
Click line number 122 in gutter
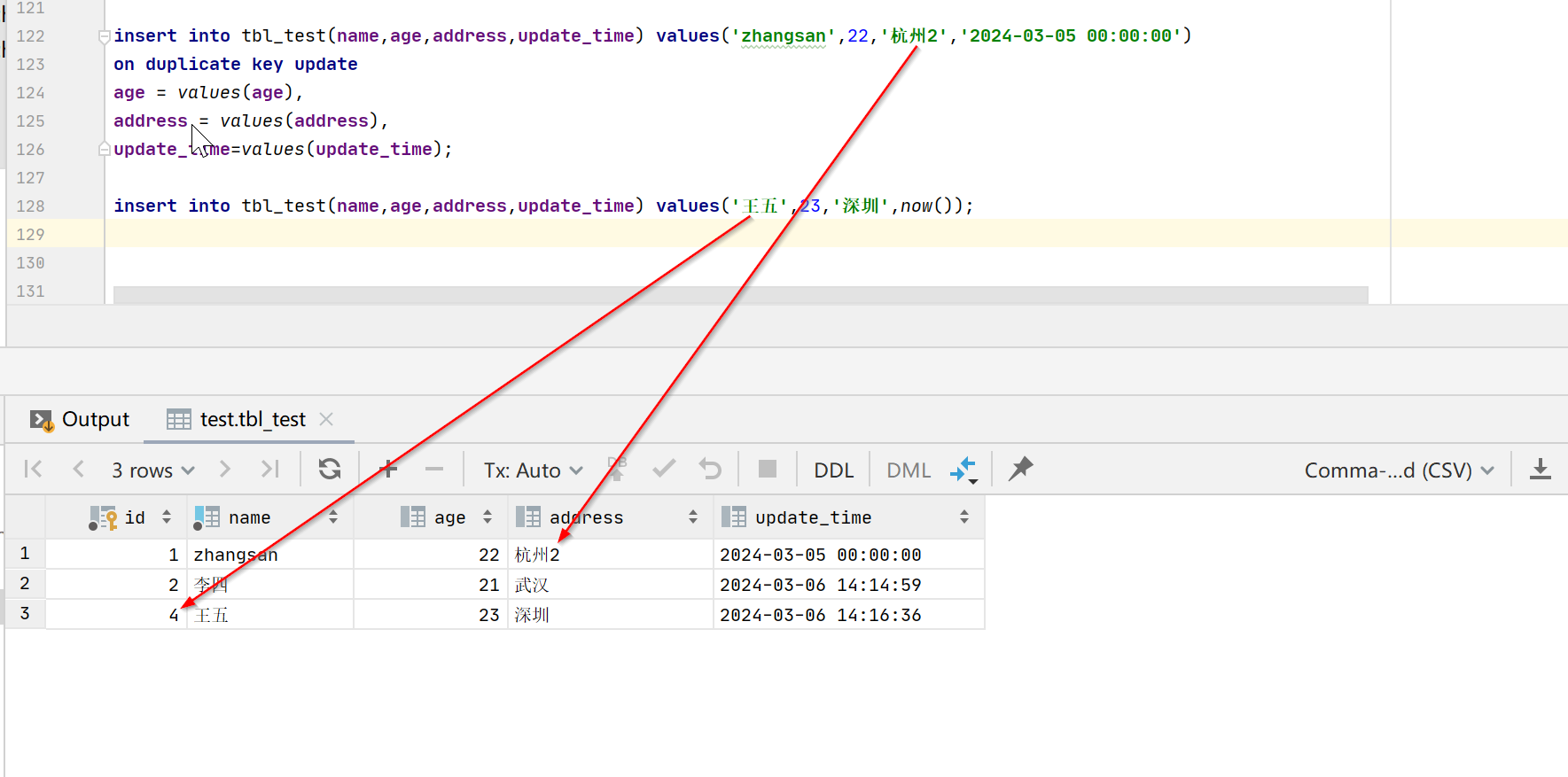30,36
